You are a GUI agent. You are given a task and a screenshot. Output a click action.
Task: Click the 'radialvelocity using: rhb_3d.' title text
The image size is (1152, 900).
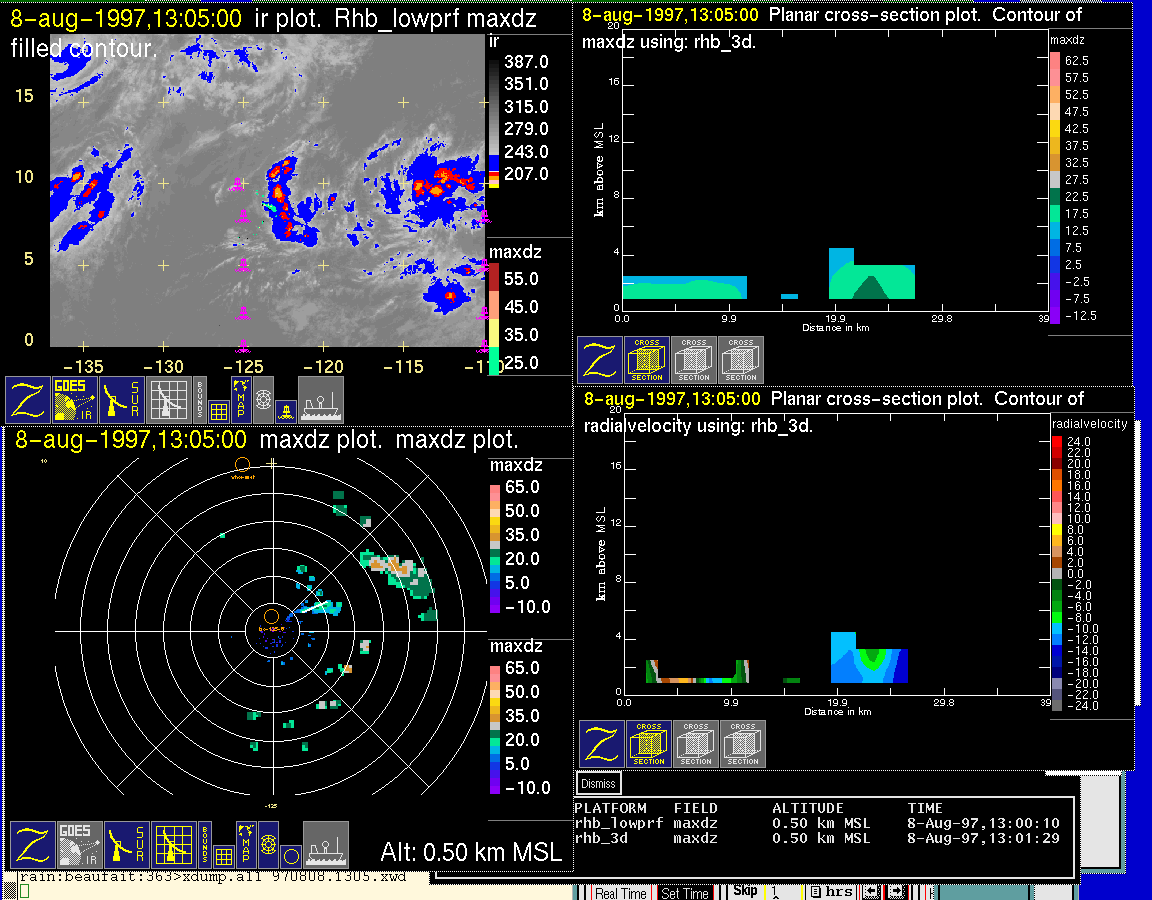click(698, 426)
